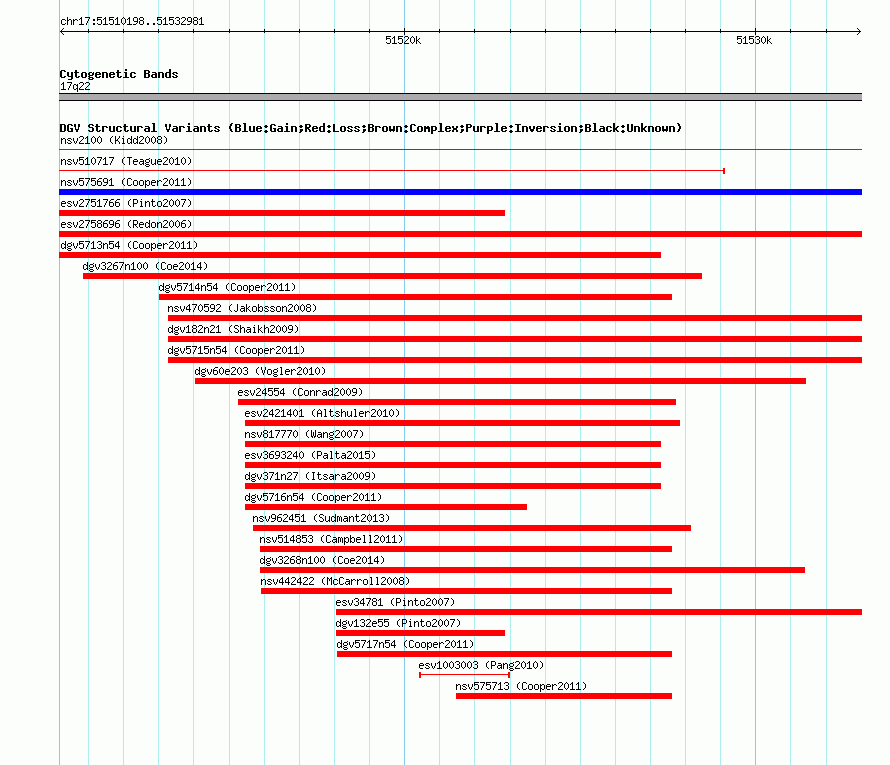
Task: Select the nsv510717 (Teague2010) variant label
Action: tap(126, 161)
